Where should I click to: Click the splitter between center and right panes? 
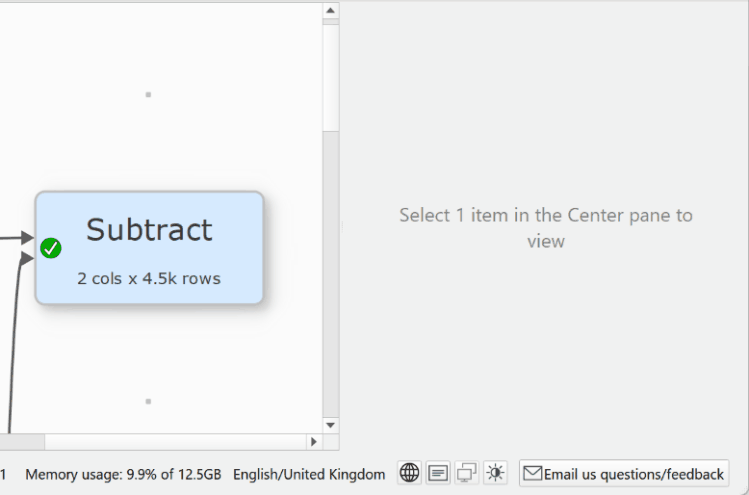coord(342,227)
